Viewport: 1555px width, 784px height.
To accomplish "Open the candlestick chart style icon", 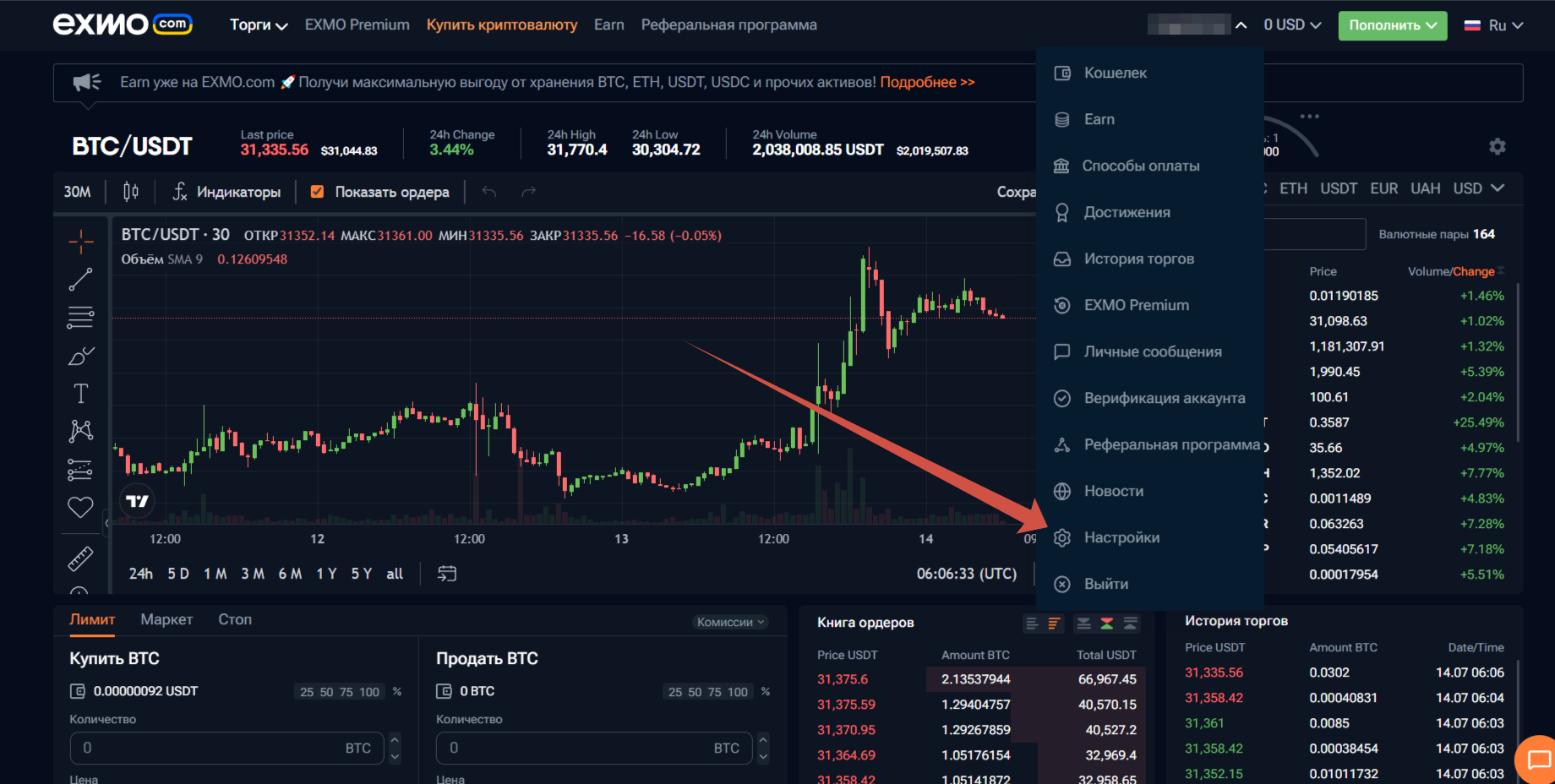I will pos(131,192).
